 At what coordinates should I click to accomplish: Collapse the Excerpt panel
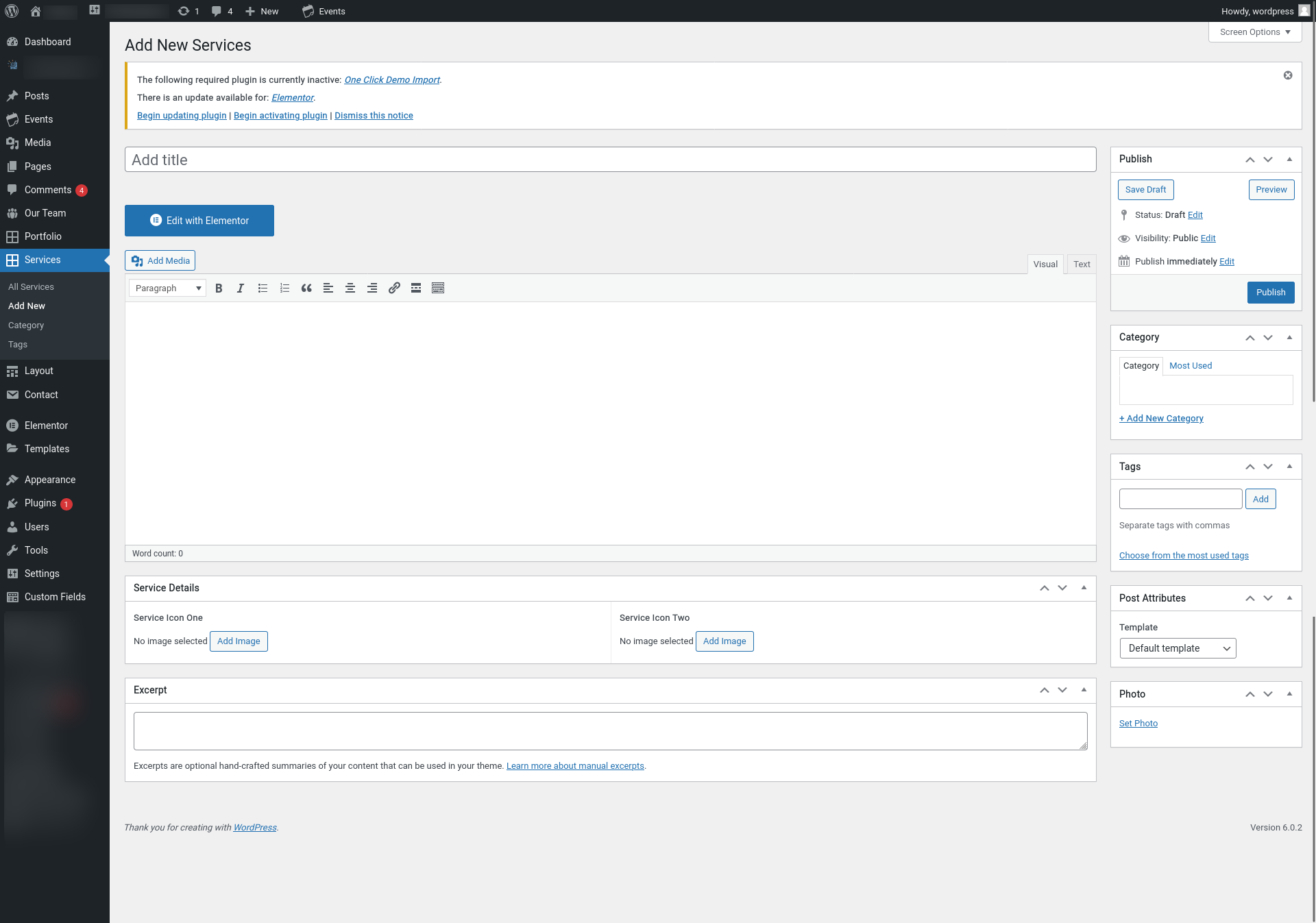pyautogui.click(x=1084, y=690)
